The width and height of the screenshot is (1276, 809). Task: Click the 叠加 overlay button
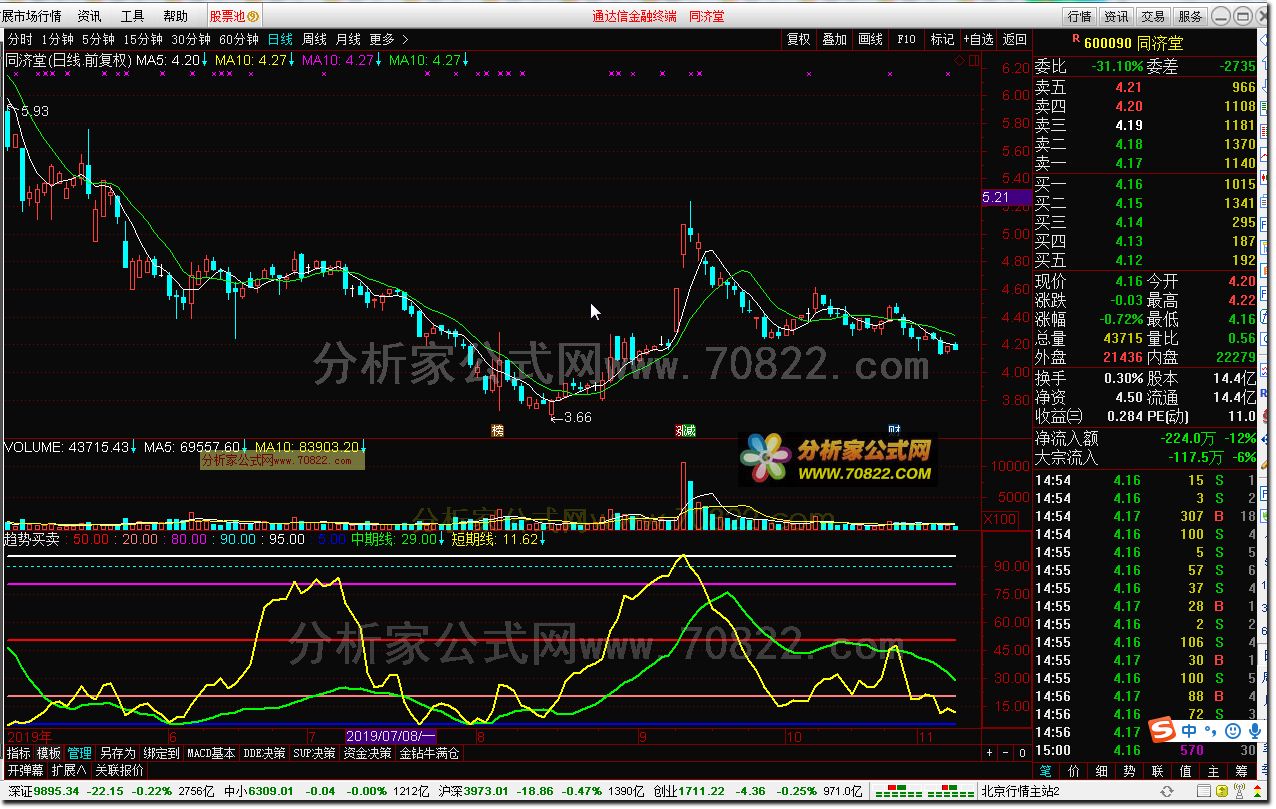point(835,39)
